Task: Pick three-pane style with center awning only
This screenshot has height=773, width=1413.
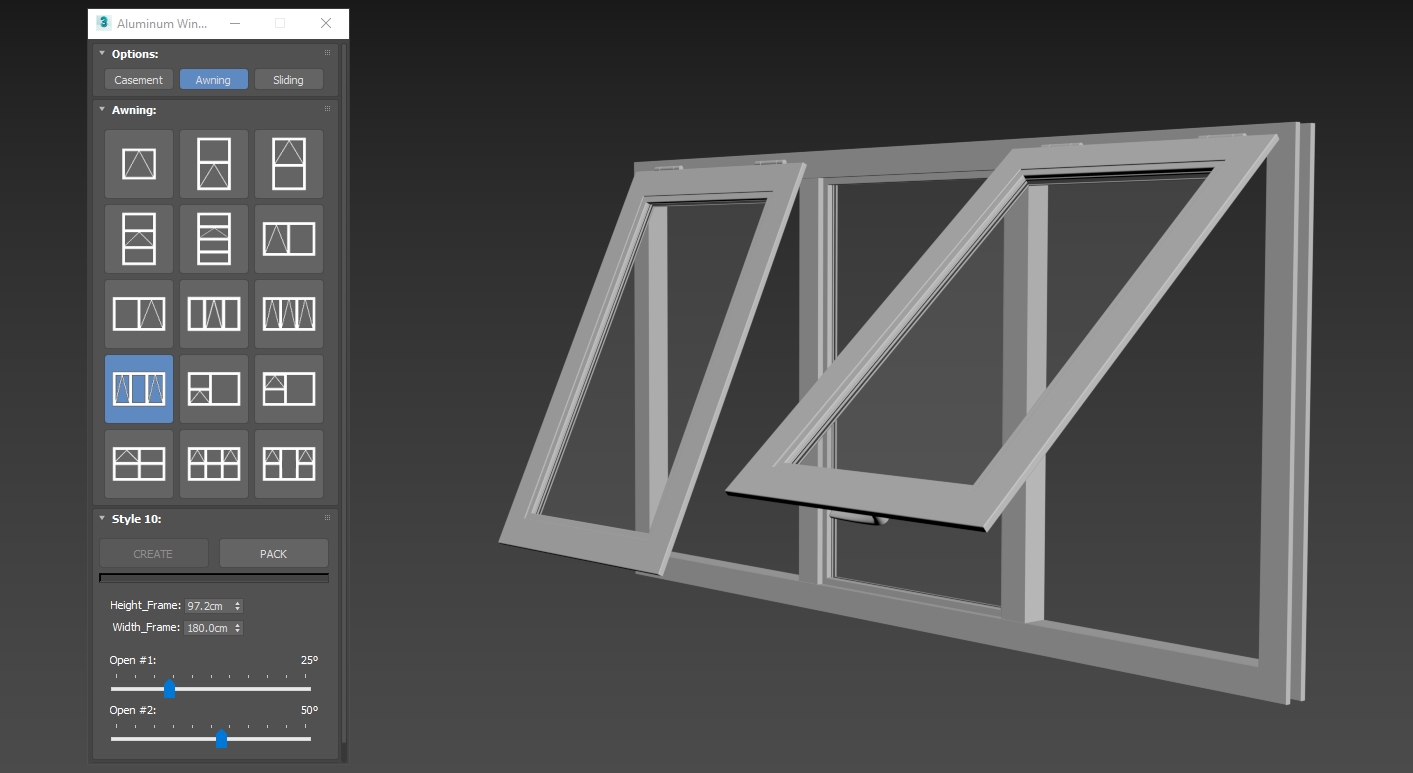Action: click(x=214, y=314)
